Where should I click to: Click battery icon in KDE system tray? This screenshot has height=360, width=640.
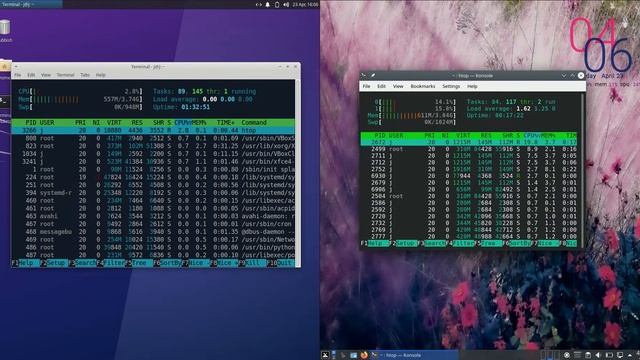pos(609,355)
